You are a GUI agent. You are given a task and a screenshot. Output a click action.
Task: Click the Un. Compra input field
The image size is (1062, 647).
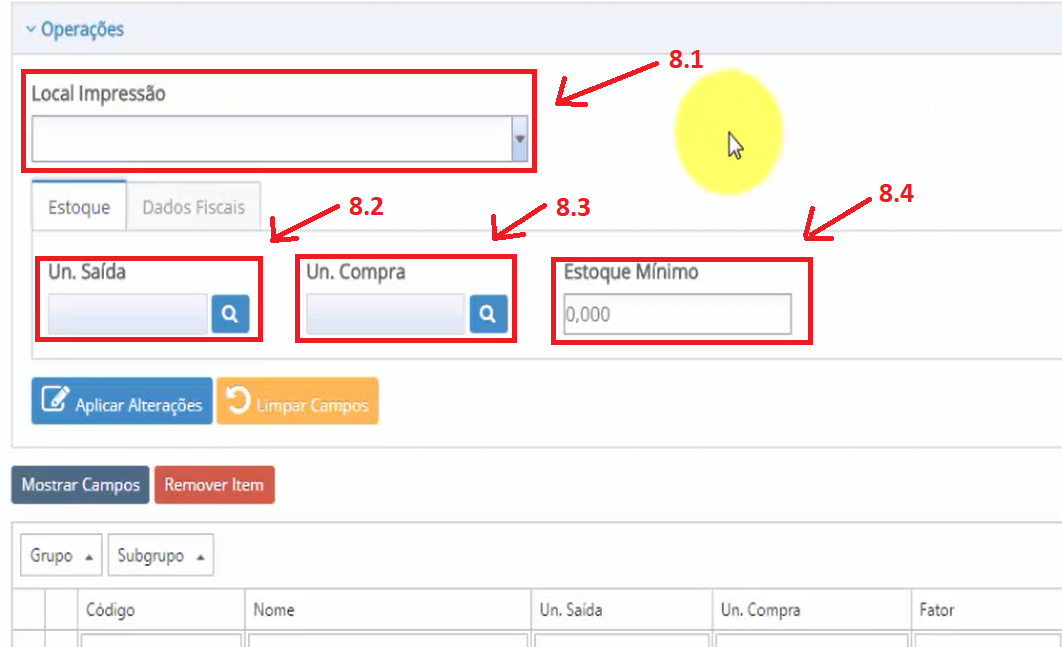coord(386,314)
